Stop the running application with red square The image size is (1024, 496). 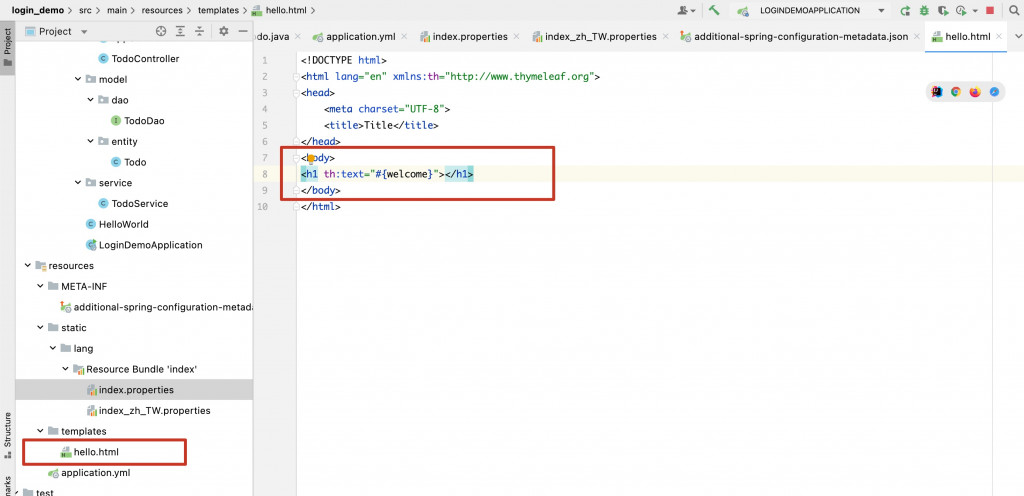(990, 10)
